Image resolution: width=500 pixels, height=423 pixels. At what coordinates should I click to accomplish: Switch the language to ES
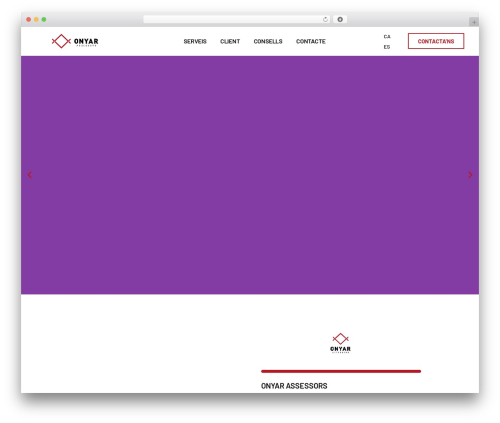click(387, 47)
